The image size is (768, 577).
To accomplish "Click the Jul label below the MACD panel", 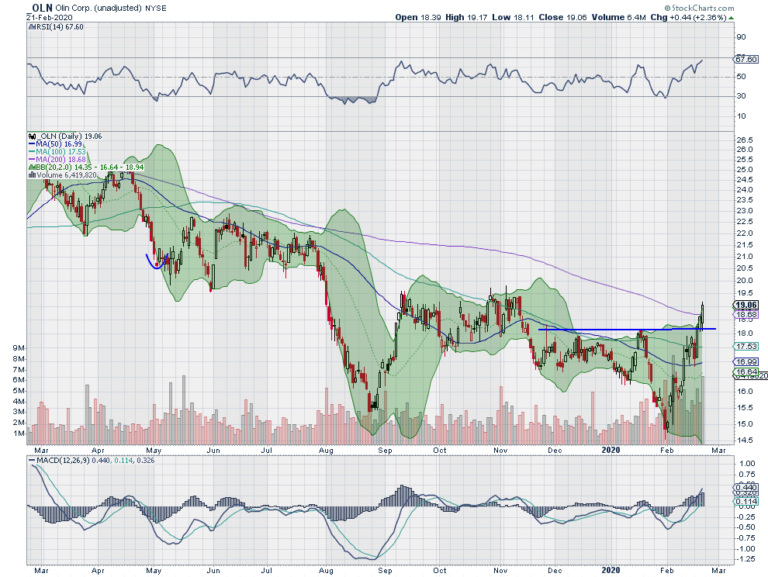I will click(x=266, y=570).
